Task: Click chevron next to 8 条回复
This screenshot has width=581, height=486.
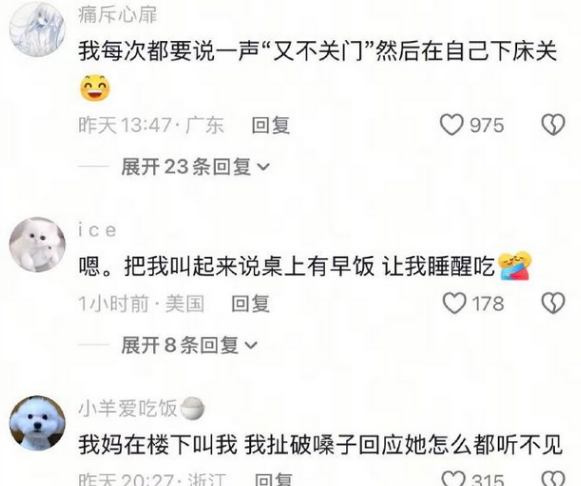Action: (251, 346)
